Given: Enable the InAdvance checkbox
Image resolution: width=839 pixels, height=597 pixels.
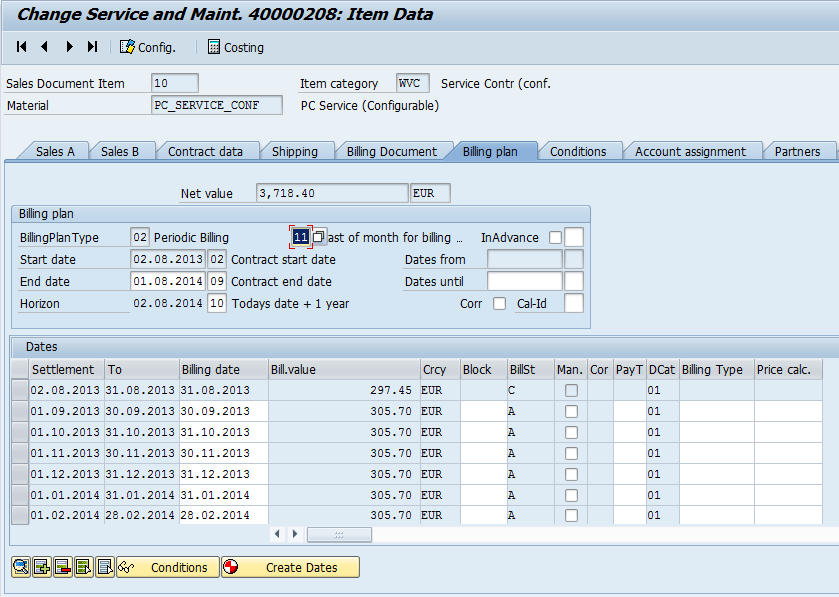Looking at the screenshot, I should [x=555, y=237].
